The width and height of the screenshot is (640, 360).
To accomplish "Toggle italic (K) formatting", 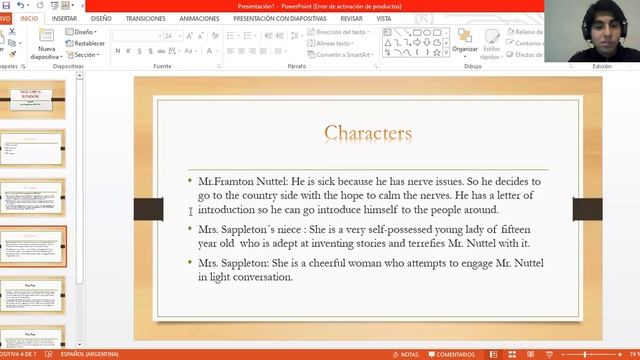I will pos(129,51).
